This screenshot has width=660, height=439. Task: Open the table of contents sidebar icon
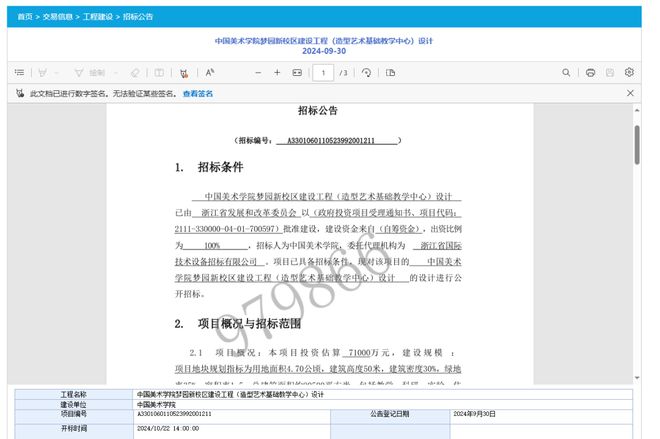coord(19,72)
